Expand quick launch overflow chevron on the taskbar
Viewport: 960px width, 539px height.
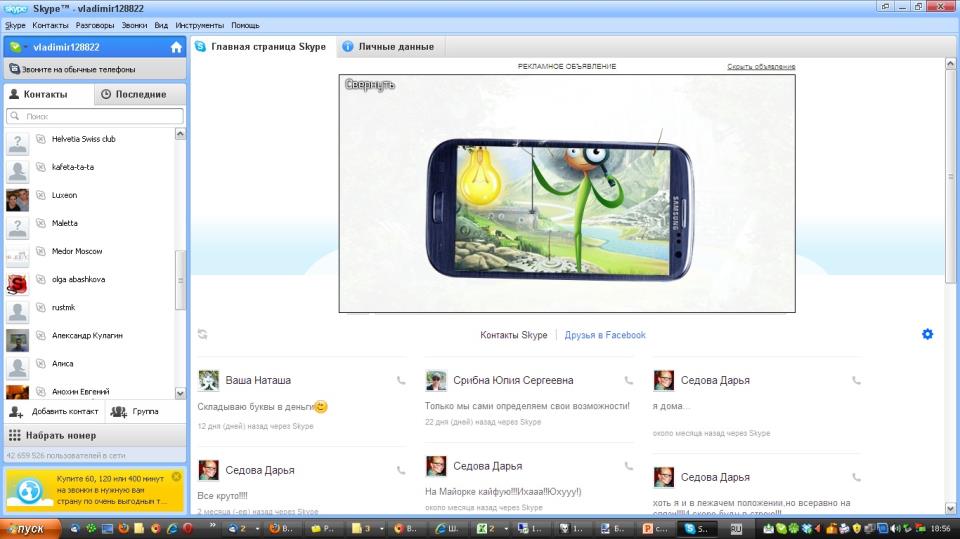click(x=212, y=525)
